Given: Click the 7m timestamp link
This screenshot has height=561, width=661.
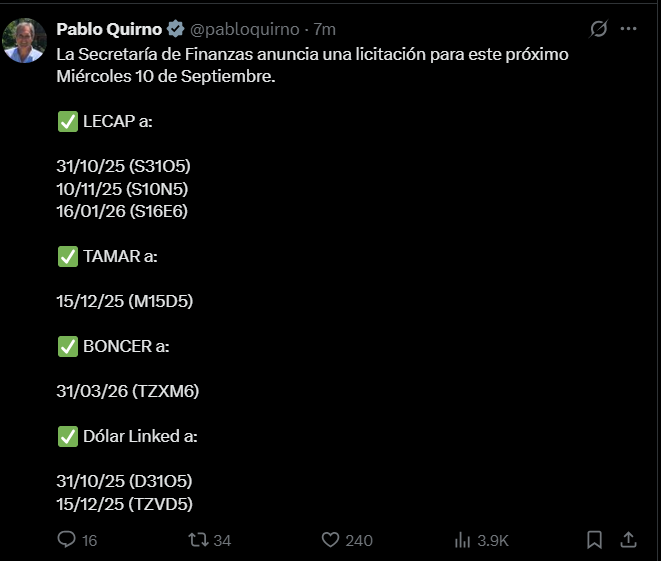Looking at the screenshot, I should (325, 30).
